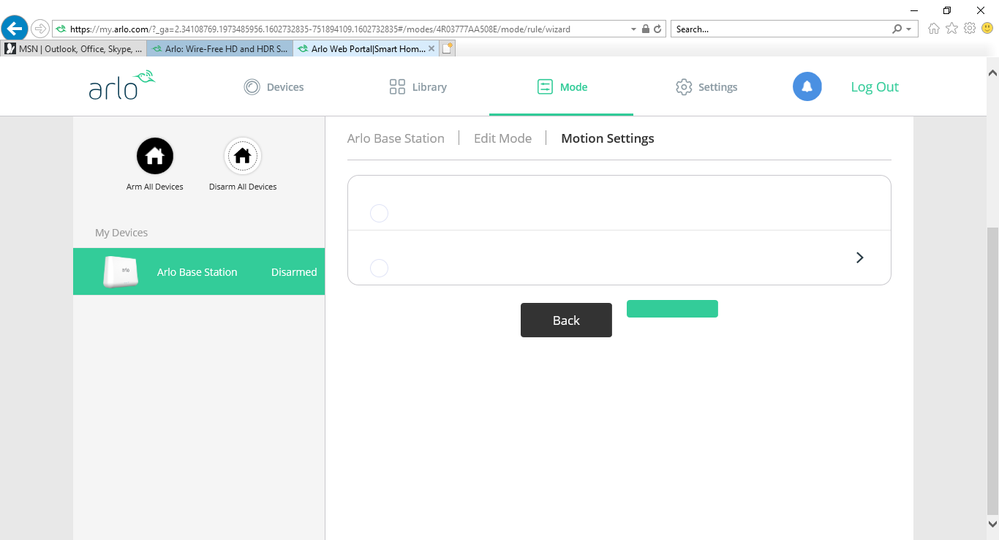
Task: Select the first radio button option
Action: (379, 213)
